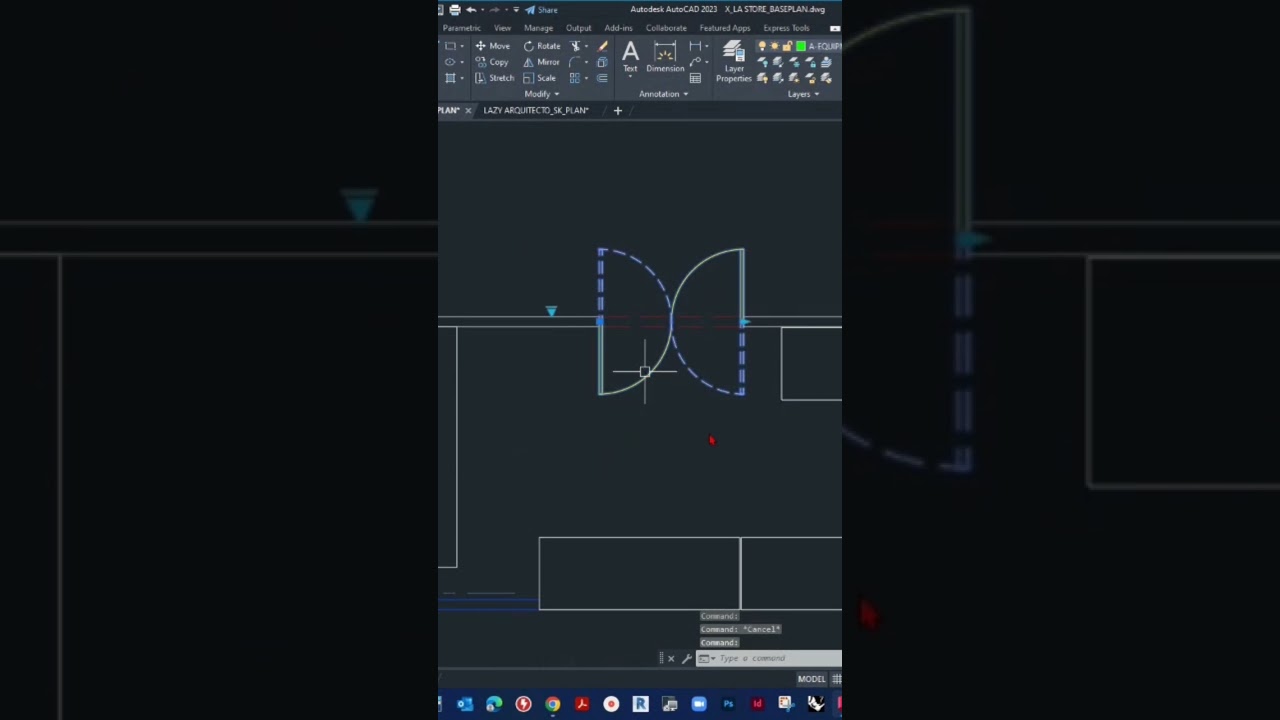Click the Trim scissors icon
Image resolution: width=1280 pixels, height=720 pixels.
click(x=575, y=46)
